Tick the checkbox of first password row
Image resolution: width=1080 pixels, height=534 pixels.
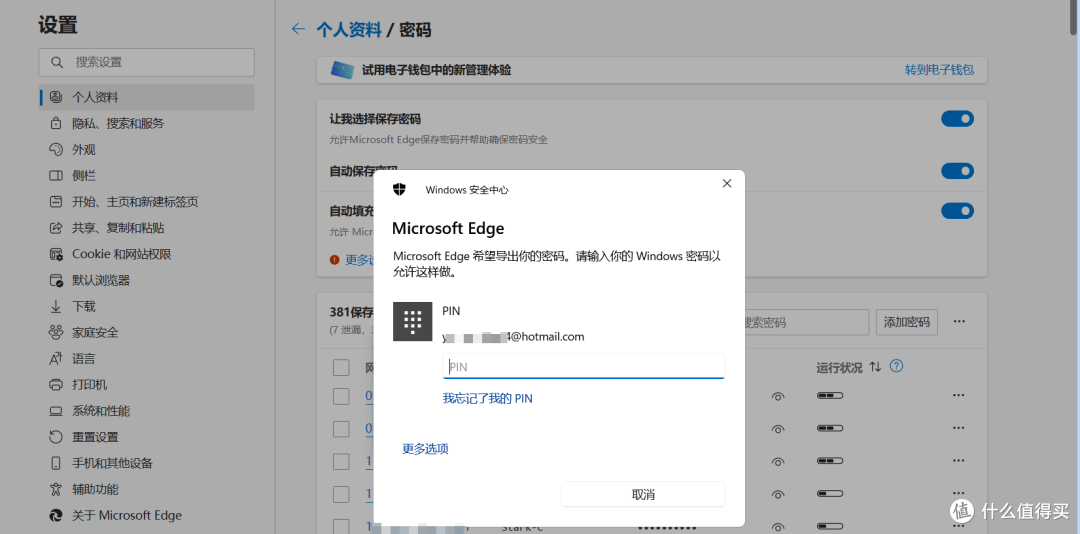(341, 396)
